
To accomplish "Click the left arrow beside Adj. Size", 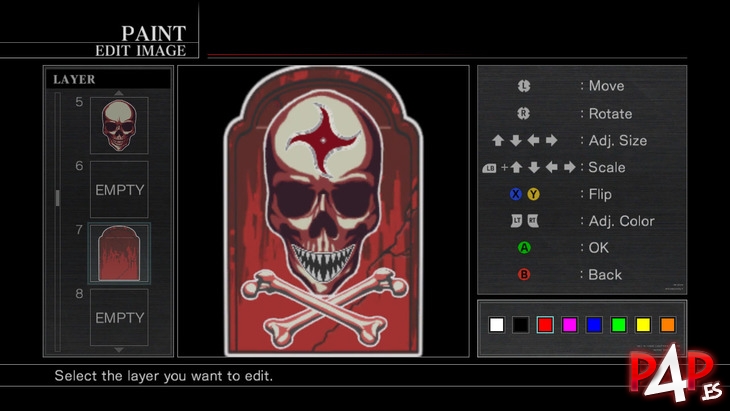I will pos(534,140).
